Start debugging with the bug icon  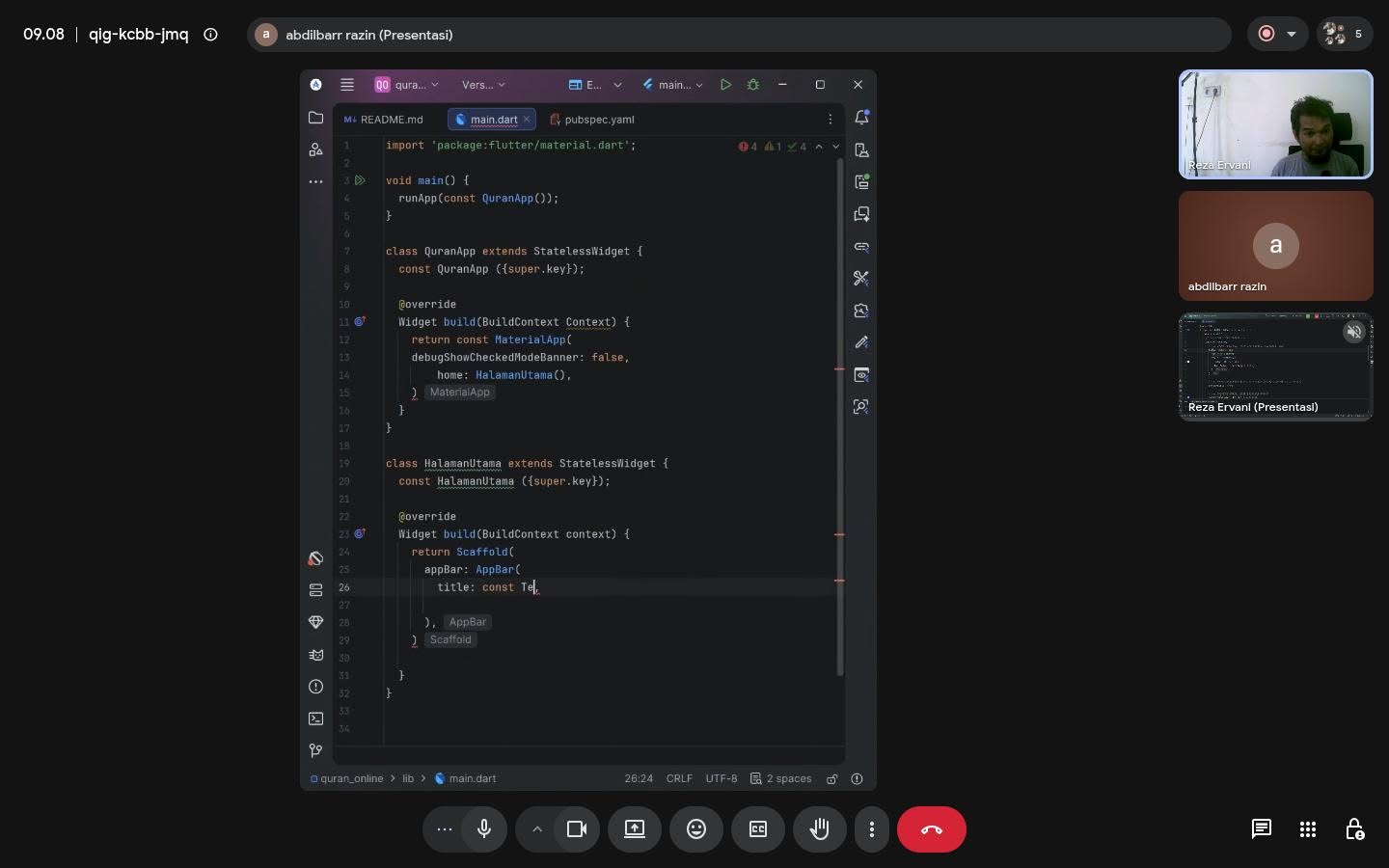click(x=753, y=85)
